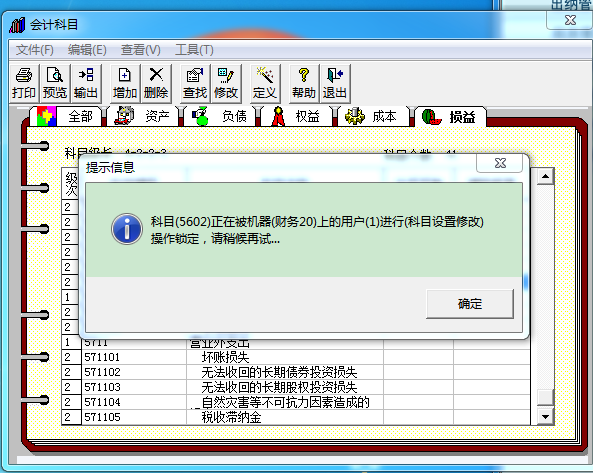Screen dimensions: 593x473
Task: Click the scrollbar down arrow of the account list
Action: [545, 417]
